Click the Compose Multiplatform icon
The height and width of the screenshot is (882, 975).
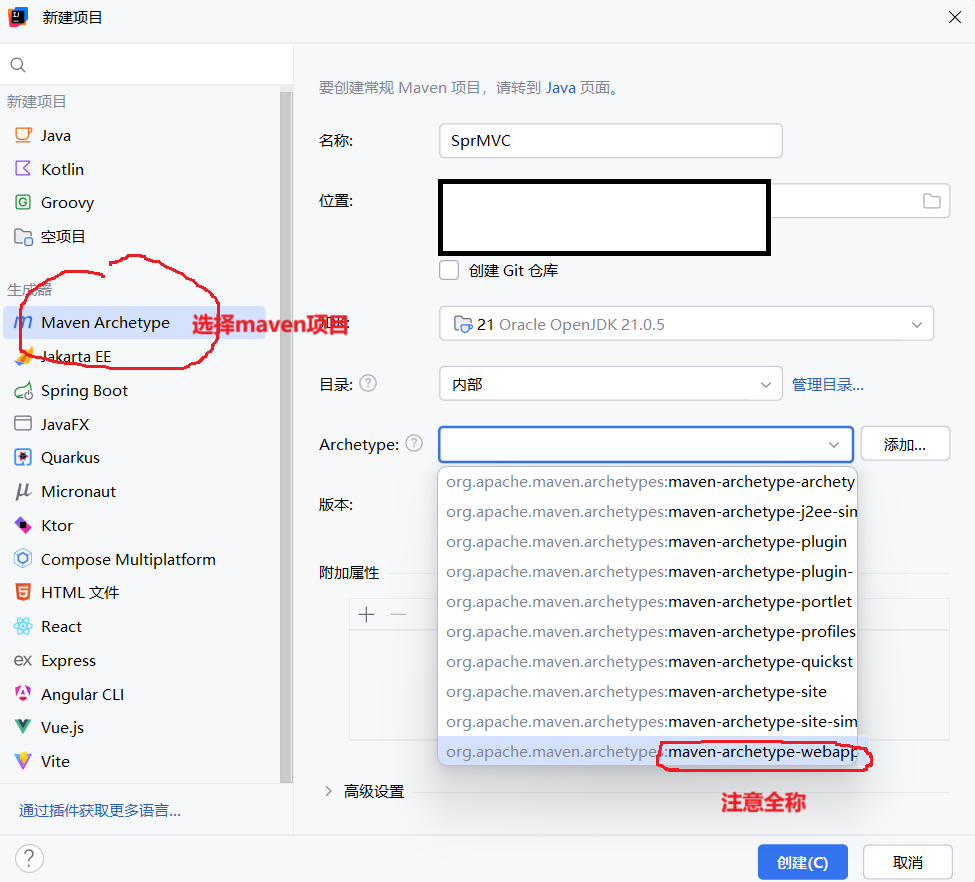coord(23,559)
